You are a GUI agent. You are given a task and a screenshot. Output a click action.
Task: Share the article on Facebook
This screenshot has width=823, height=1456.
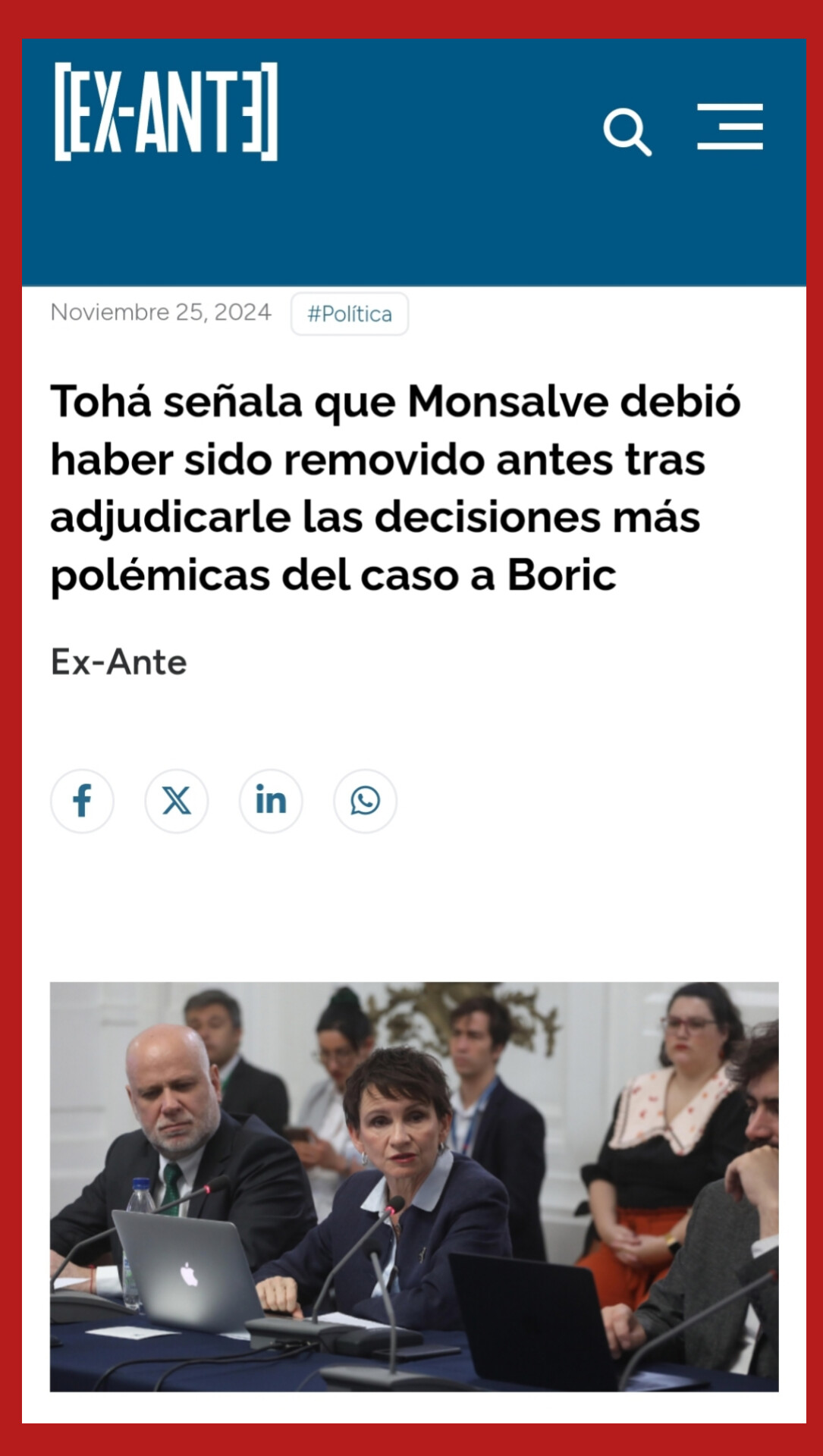pos(82,801)
